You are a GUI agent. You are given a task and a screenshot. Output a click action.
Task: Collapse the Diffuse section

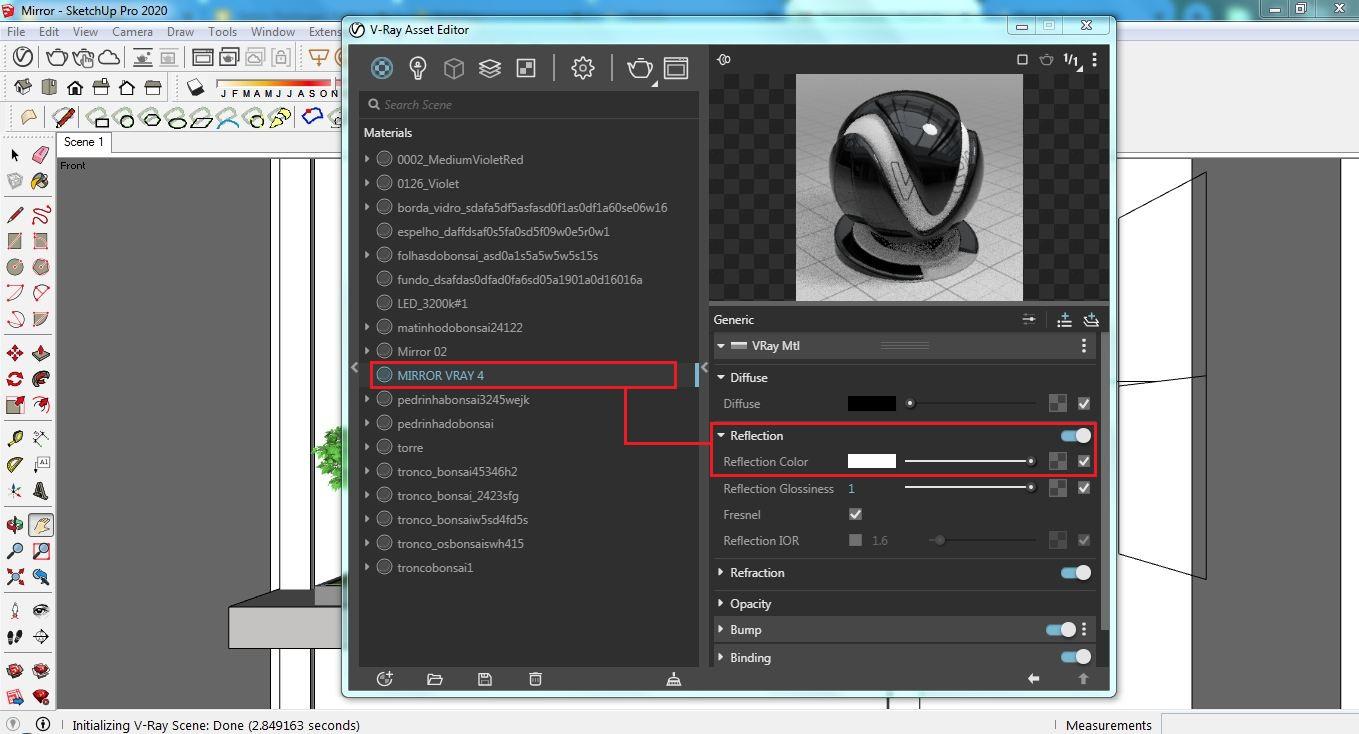721,377
